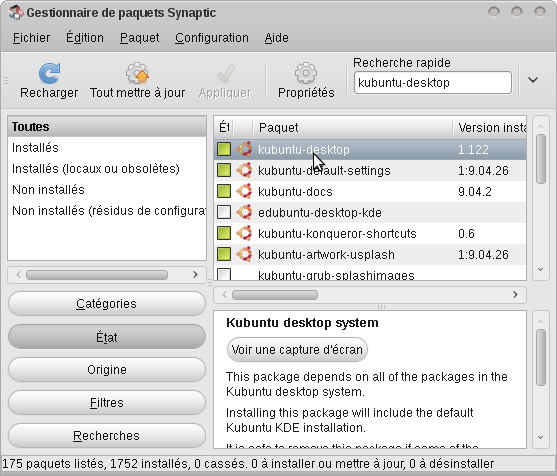Screen dimensions: 557x476
Task: Click Voir une capture d'écran button
Action: [x=297, y=350]
